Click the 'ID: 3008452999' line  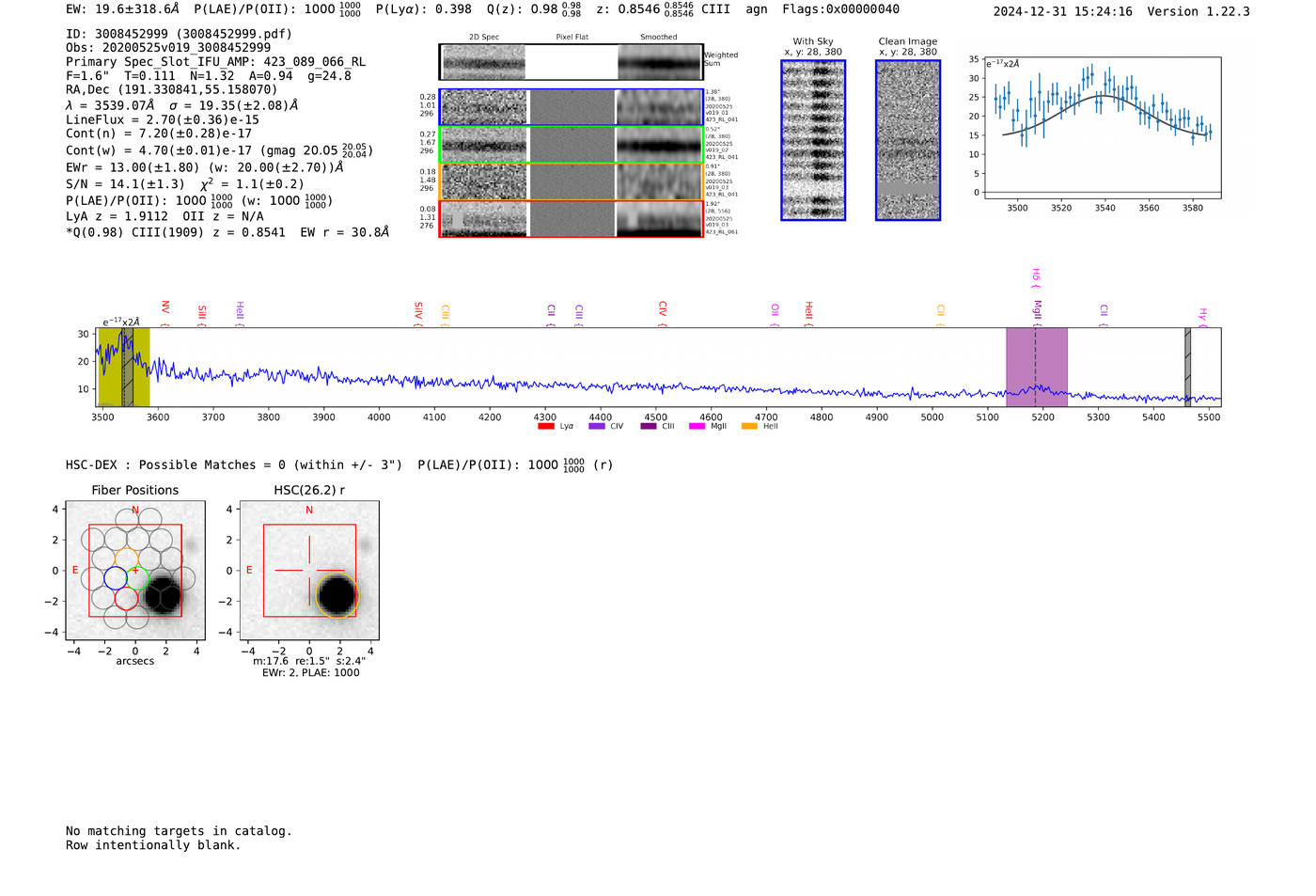point(179,34)
